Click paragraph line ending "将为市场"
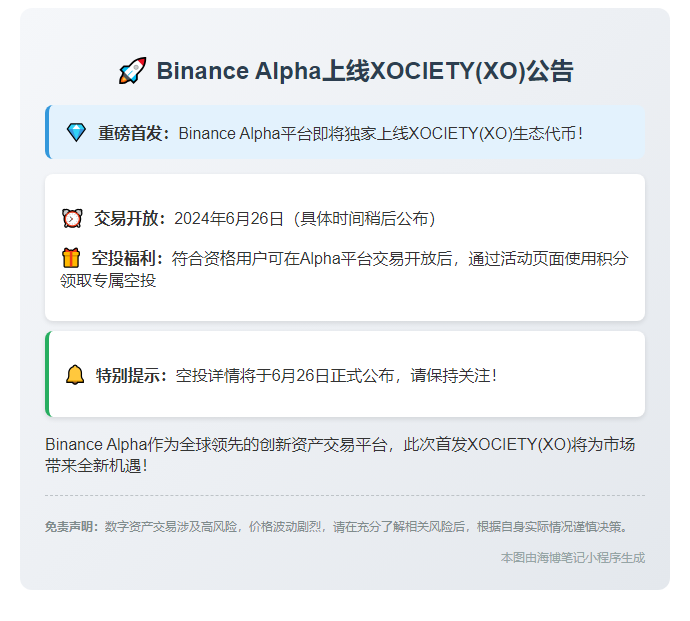The height and width of the screenshot is (621, 690). (340, 444)
